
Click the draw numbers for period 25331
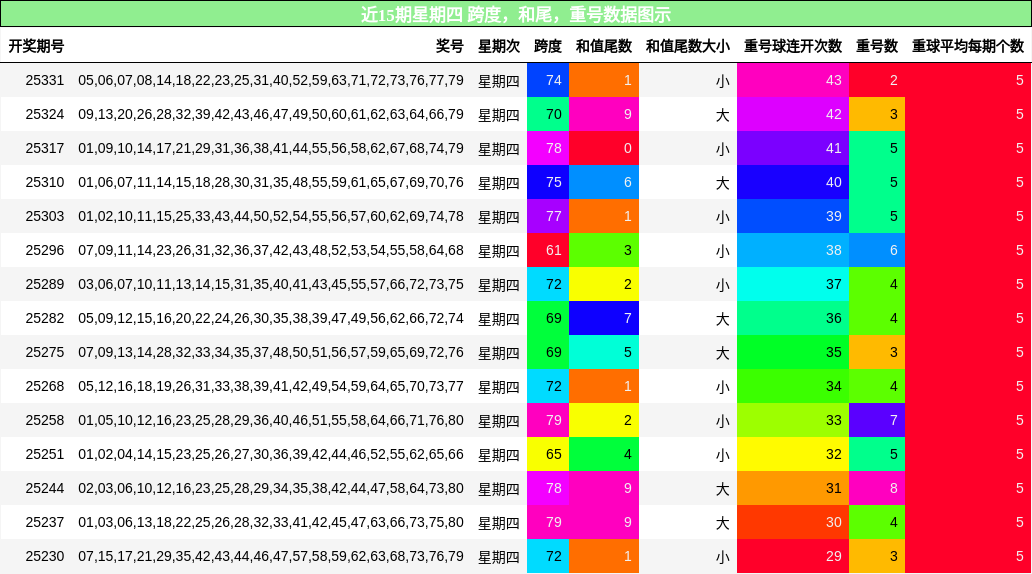271,80
